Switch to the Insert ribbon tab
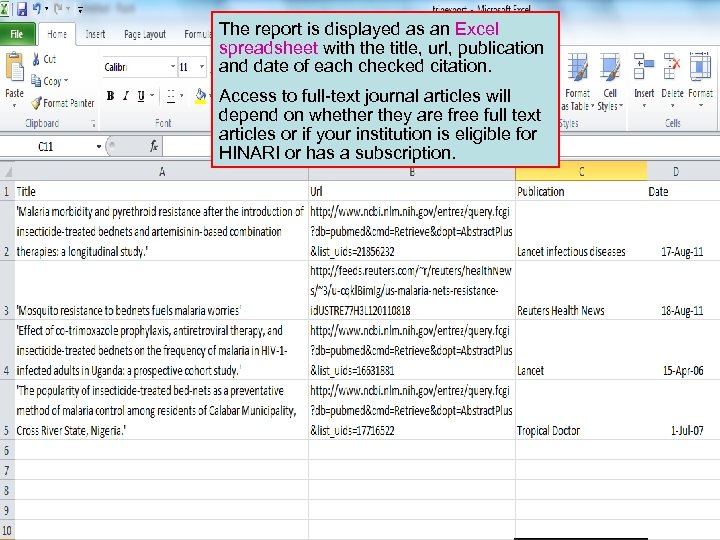Viewport: 720px width, 540px height. pyautogui.click(x=95, y=34)
